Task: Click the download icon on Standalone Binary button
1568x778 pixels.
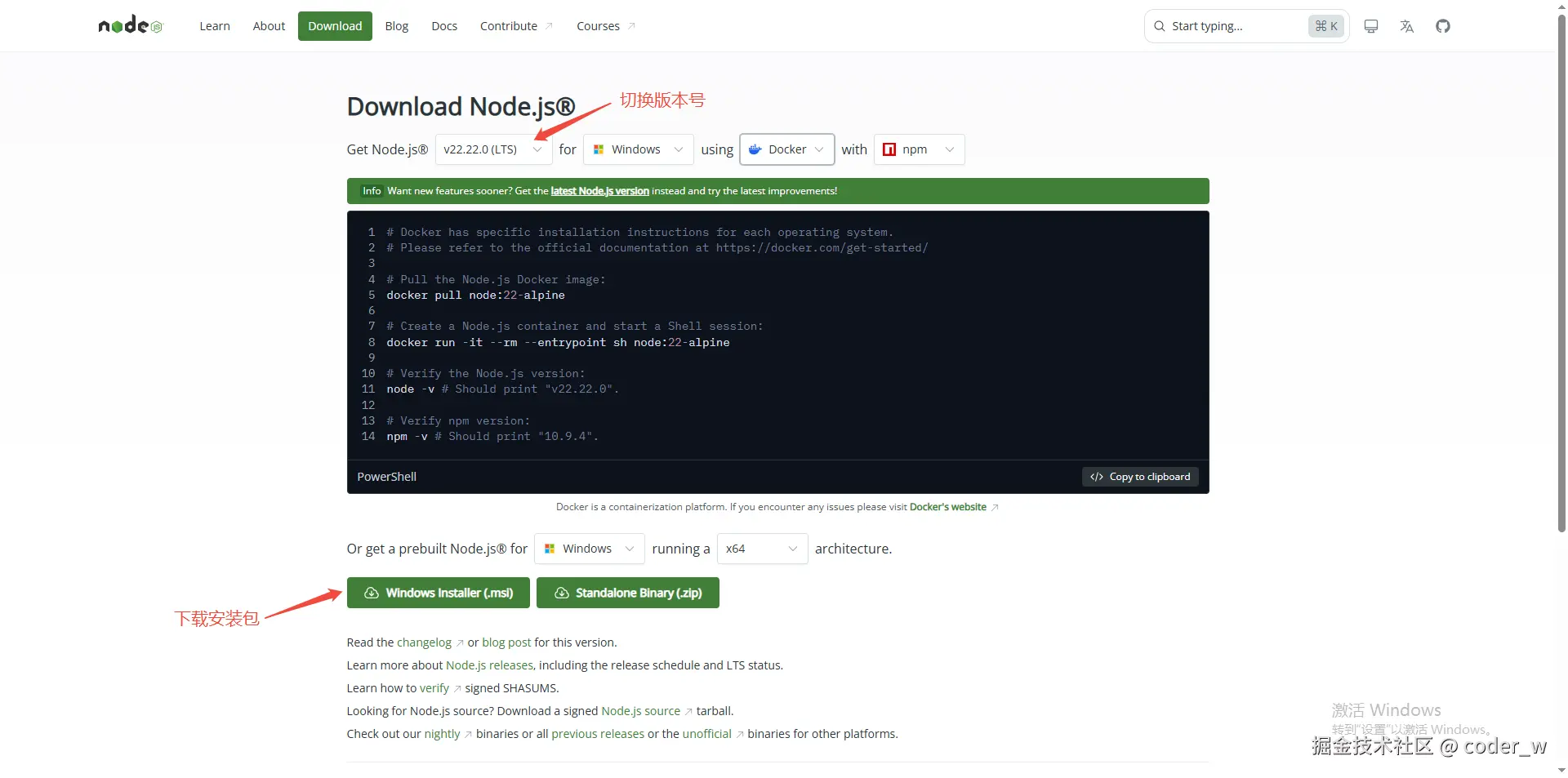Action: [562, 593]
